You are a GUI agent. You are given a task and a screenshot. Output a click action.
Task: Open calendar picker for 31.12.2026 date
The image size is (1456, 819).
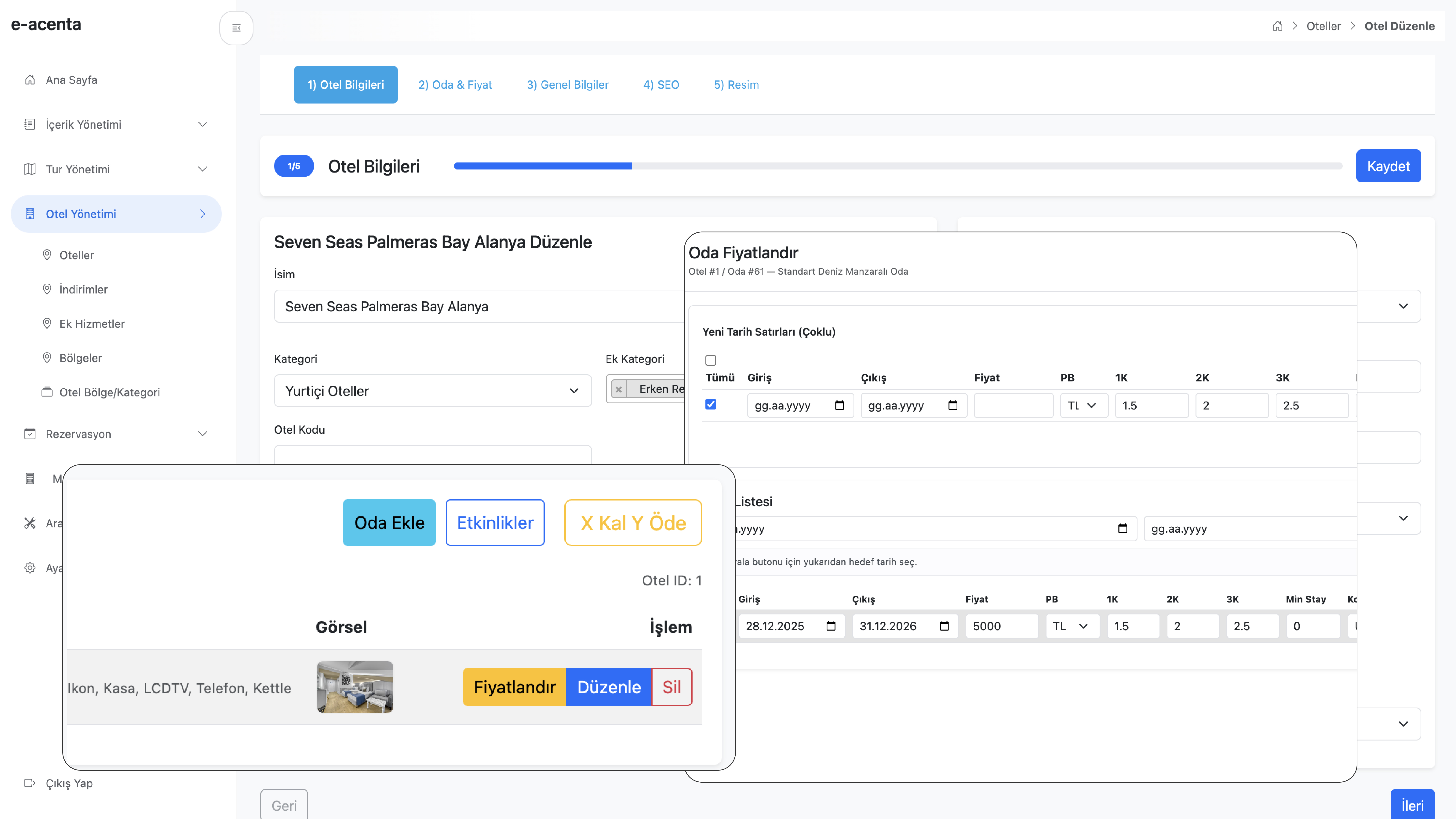pyautogui.click(x=944, y=626)
